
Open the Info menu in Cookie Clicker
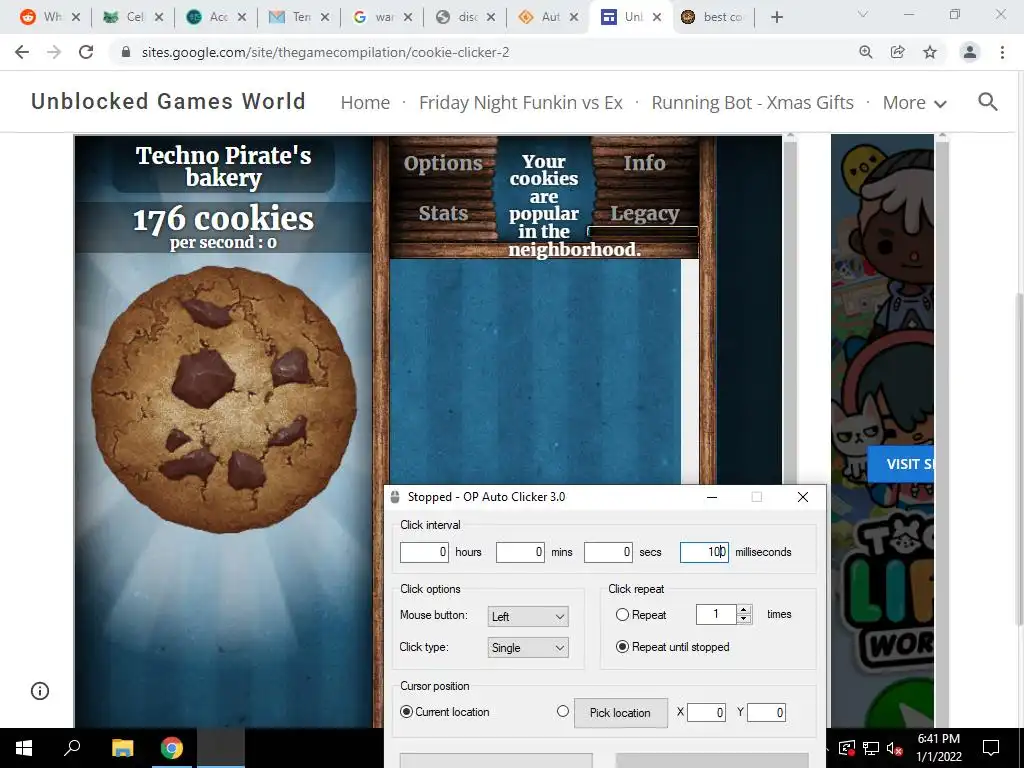(x=644, y=163)
